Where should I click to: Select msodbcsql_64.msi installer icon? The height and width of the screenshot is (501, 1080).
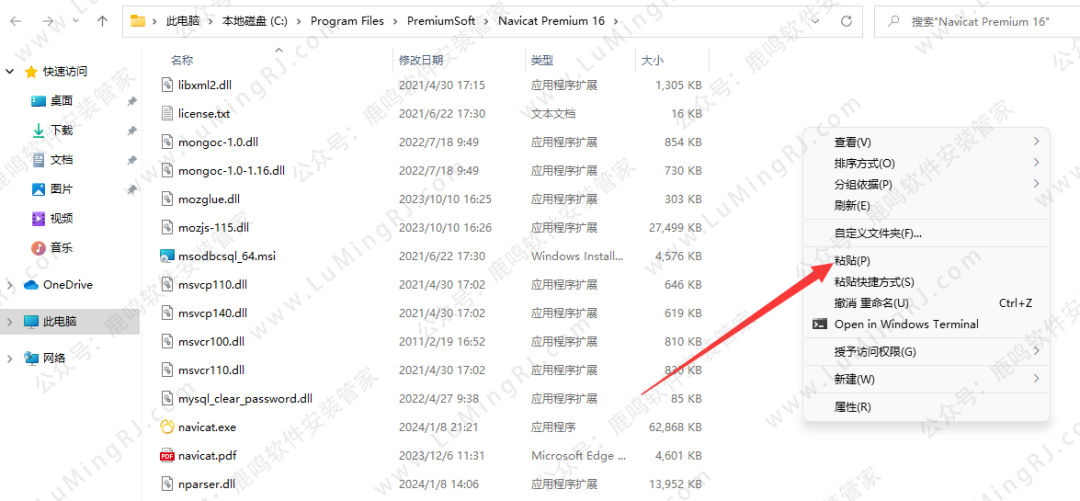pos(167,256)
